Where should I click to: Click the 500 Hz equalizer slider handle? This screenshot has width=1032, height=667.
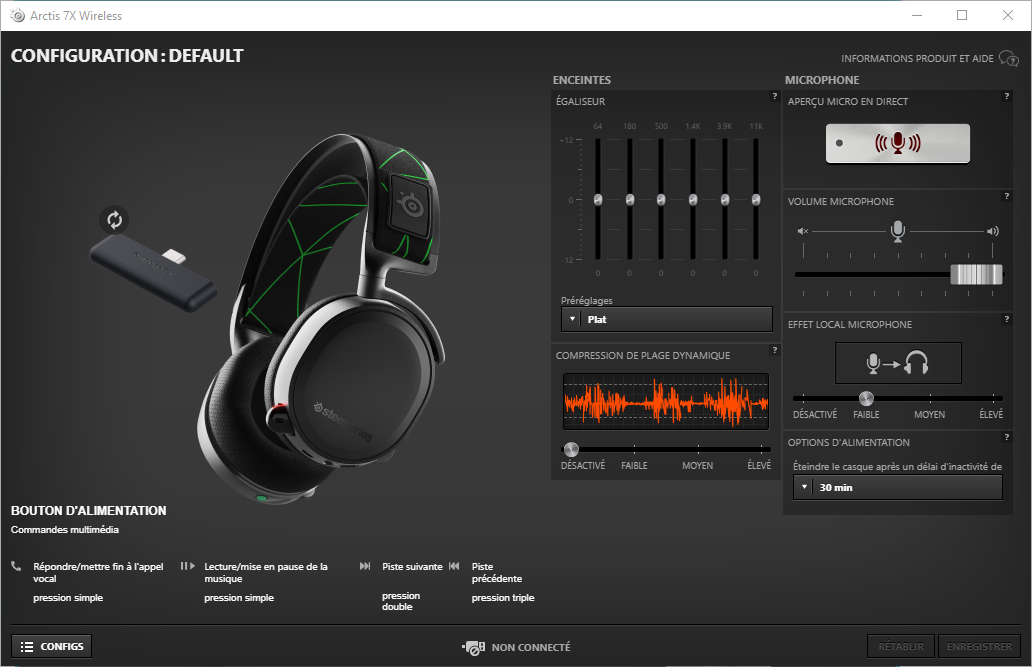pos(661,199)
